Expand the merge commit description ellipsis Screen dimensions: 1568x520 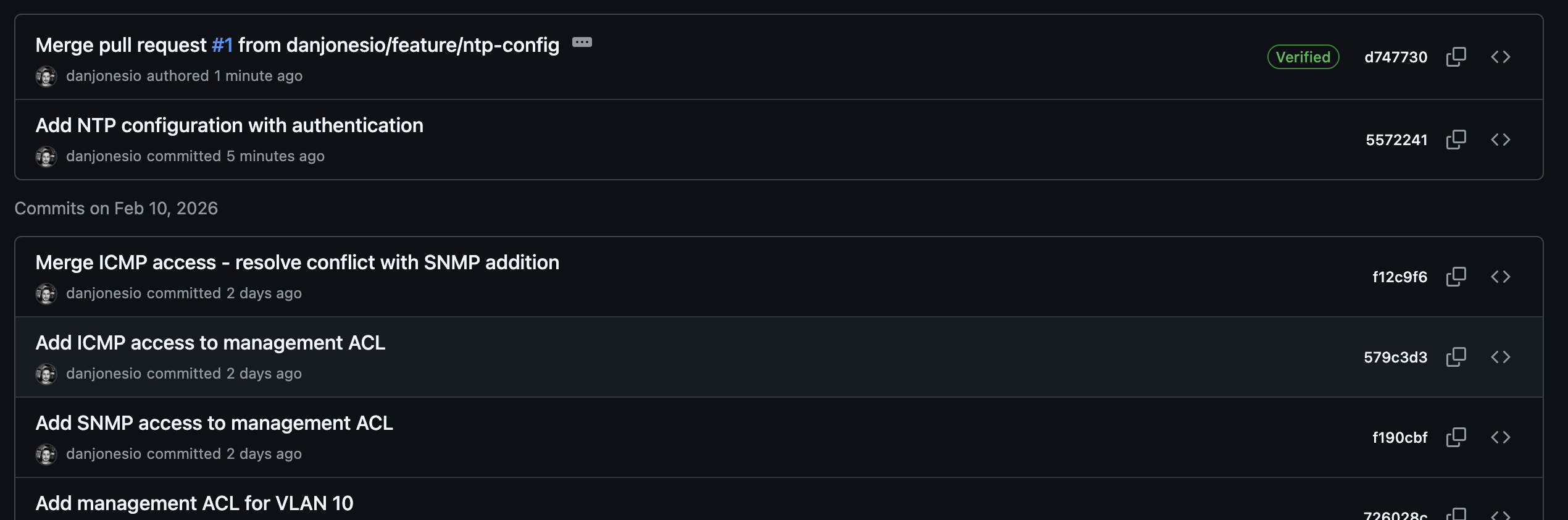point(582,42)
